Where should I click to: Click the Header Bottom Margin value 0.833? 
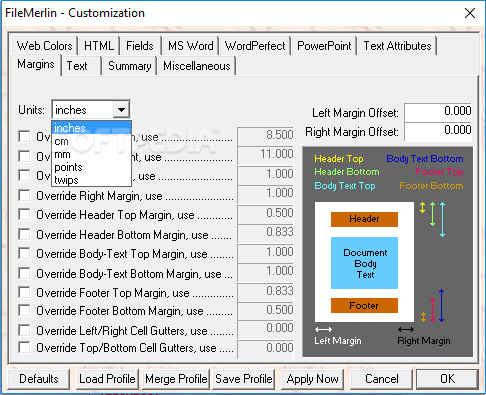[266, 233]
